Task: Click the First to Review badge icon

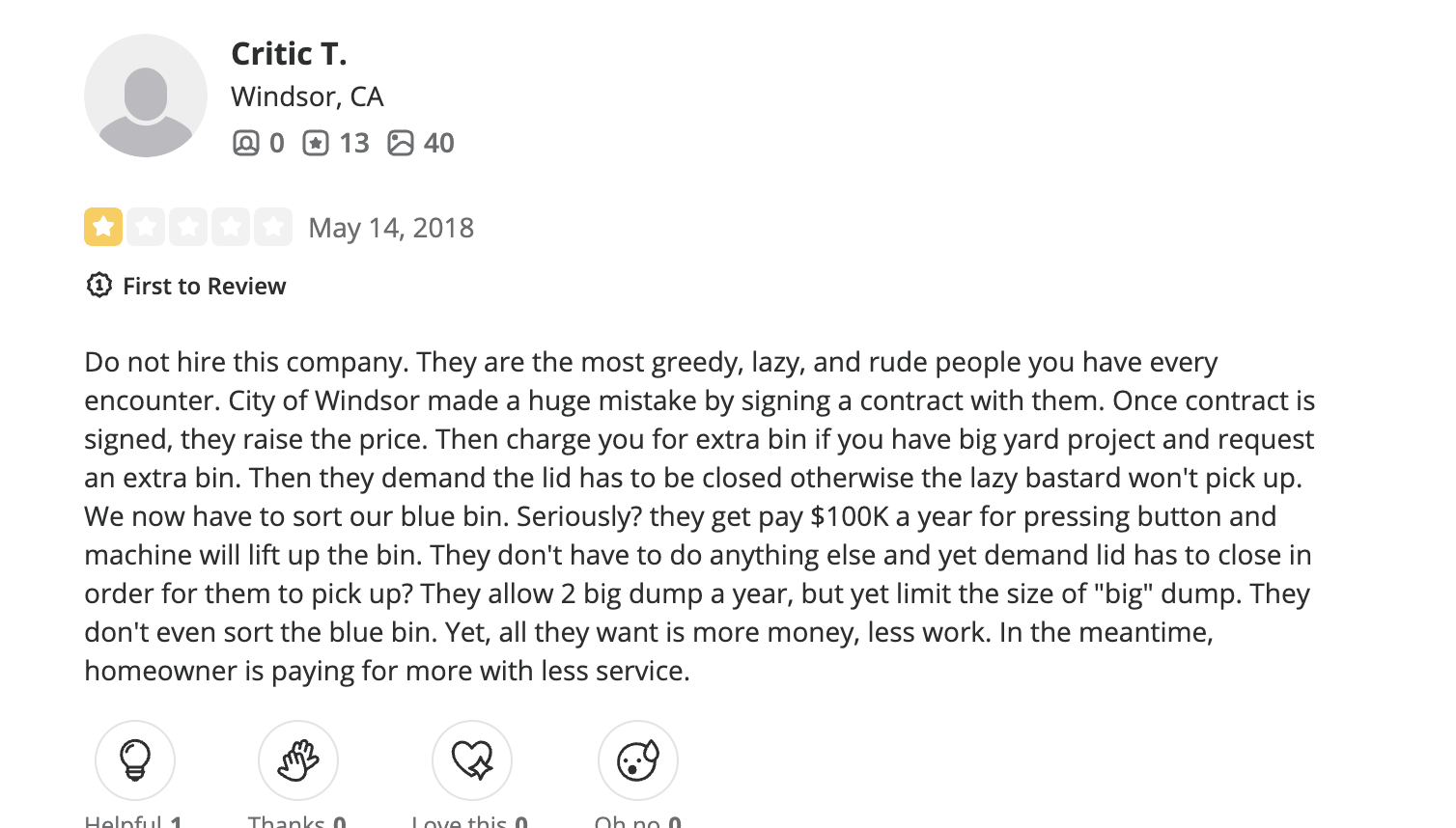Action: tap(98, 286)
